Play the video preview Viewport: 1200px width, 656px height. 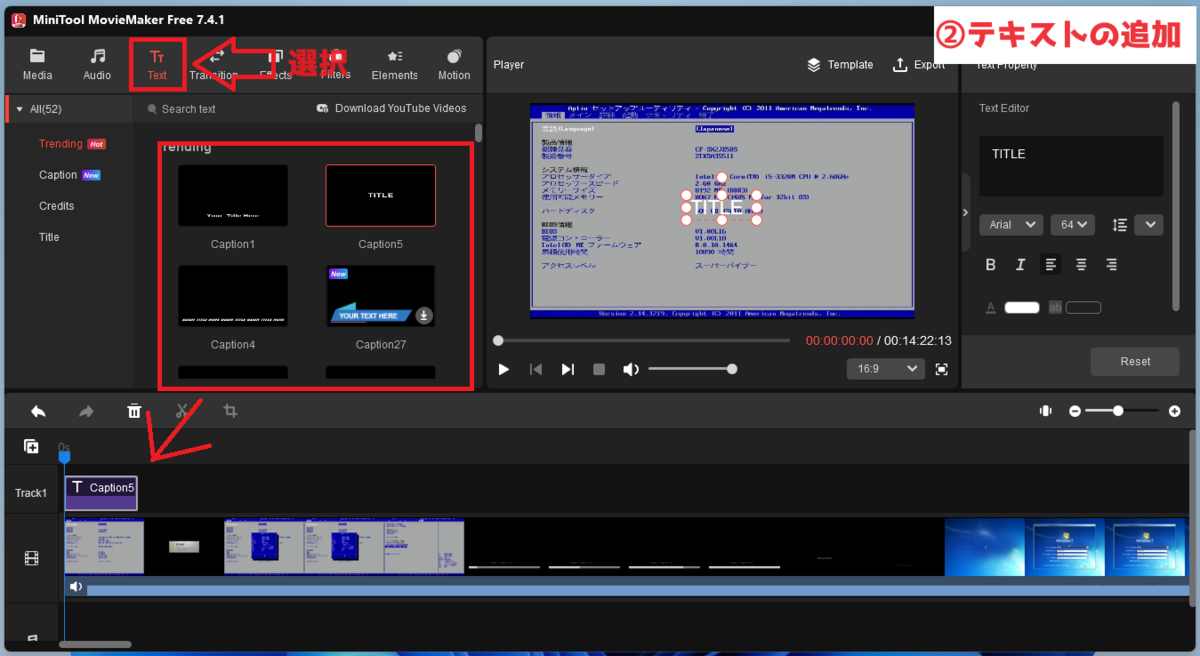(504, 369)
